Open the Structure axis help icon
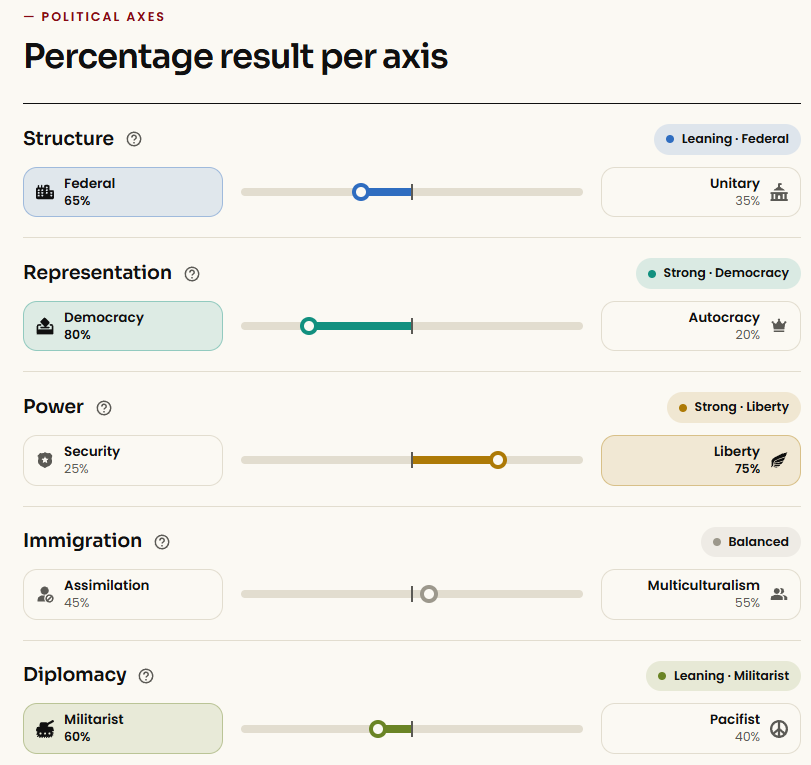This screenshot has height=765, width=811. 134,139
